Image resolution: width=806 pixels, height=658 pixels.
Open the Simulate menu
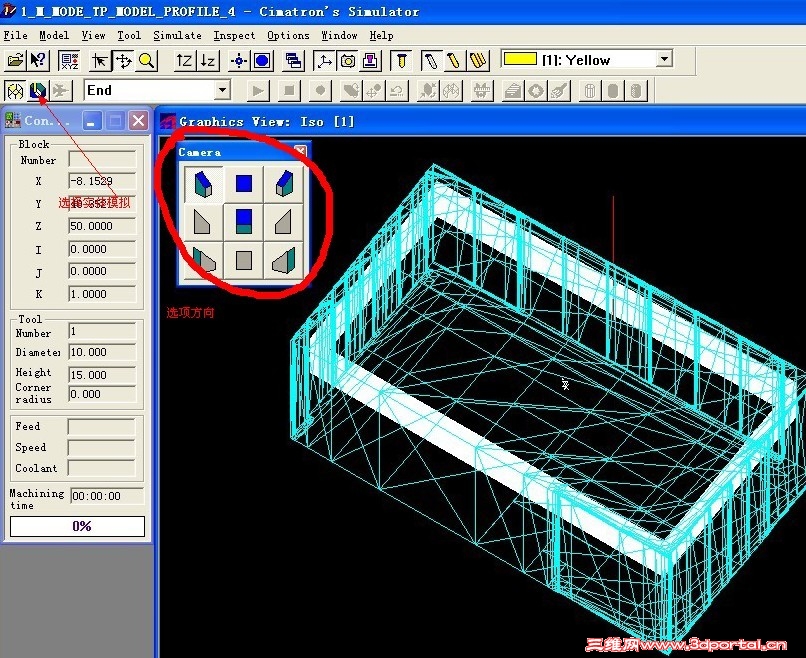[x=177, y=35]
